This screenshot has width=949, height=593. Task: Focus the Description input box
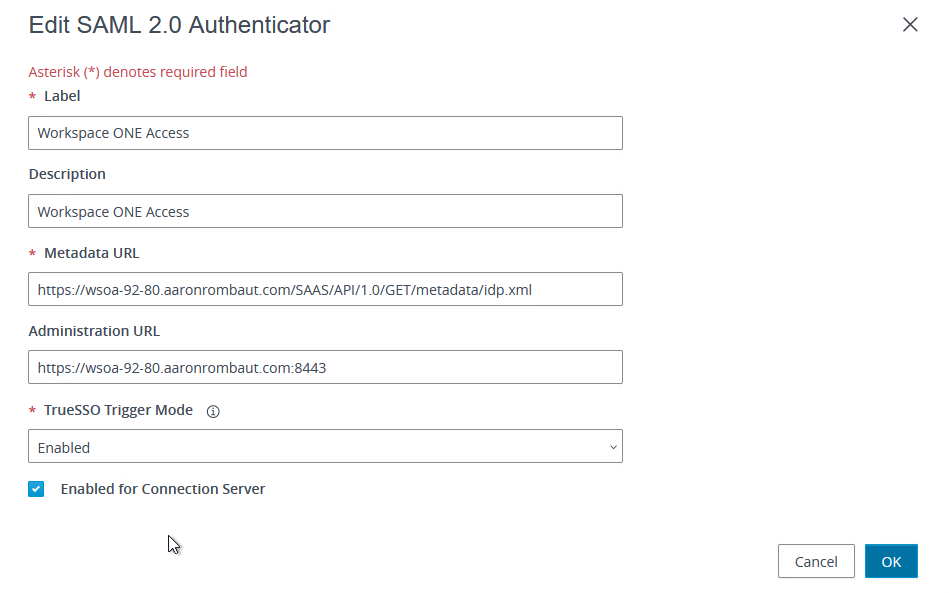click(325, 212)
